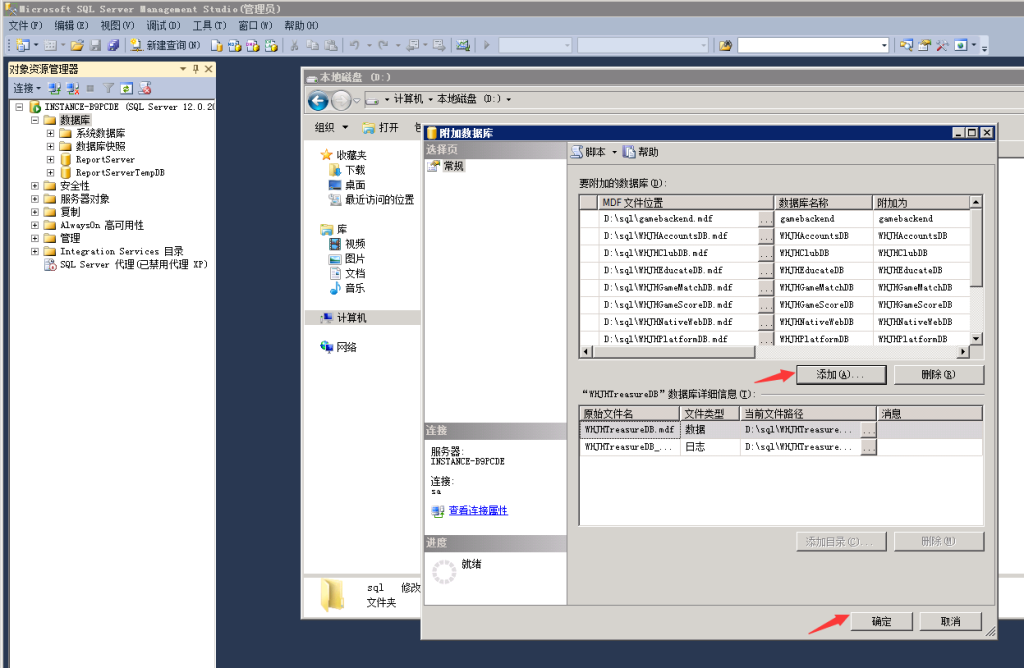Viewport: 1024px width, 668px height.
Task: Click browse button beside gamebackend.mdf path
Action: click(x=765, y=218)
